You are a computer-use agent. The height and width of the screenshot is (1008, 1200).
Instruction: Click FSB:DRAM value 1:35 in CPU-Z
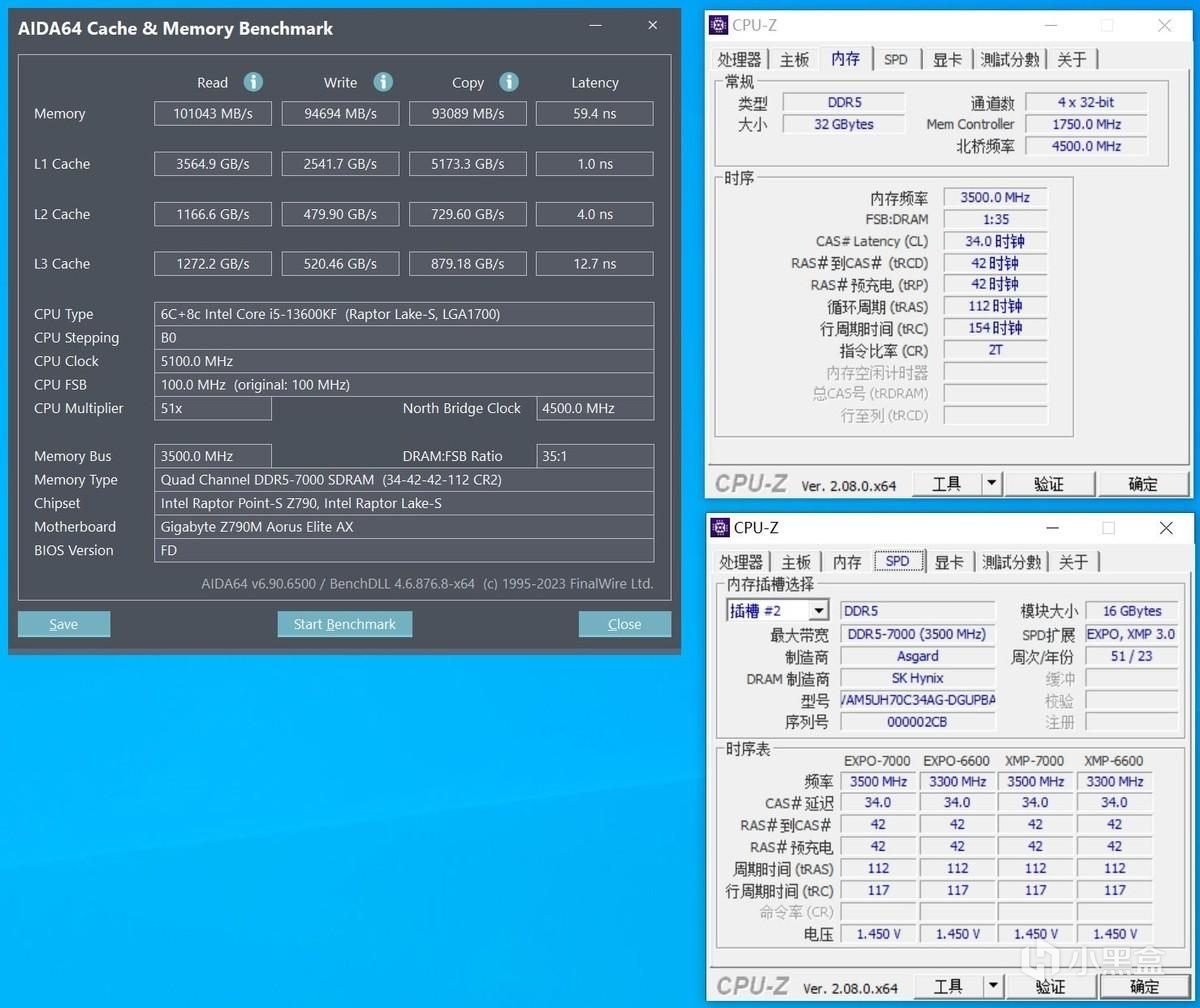(x=995, y=219)
